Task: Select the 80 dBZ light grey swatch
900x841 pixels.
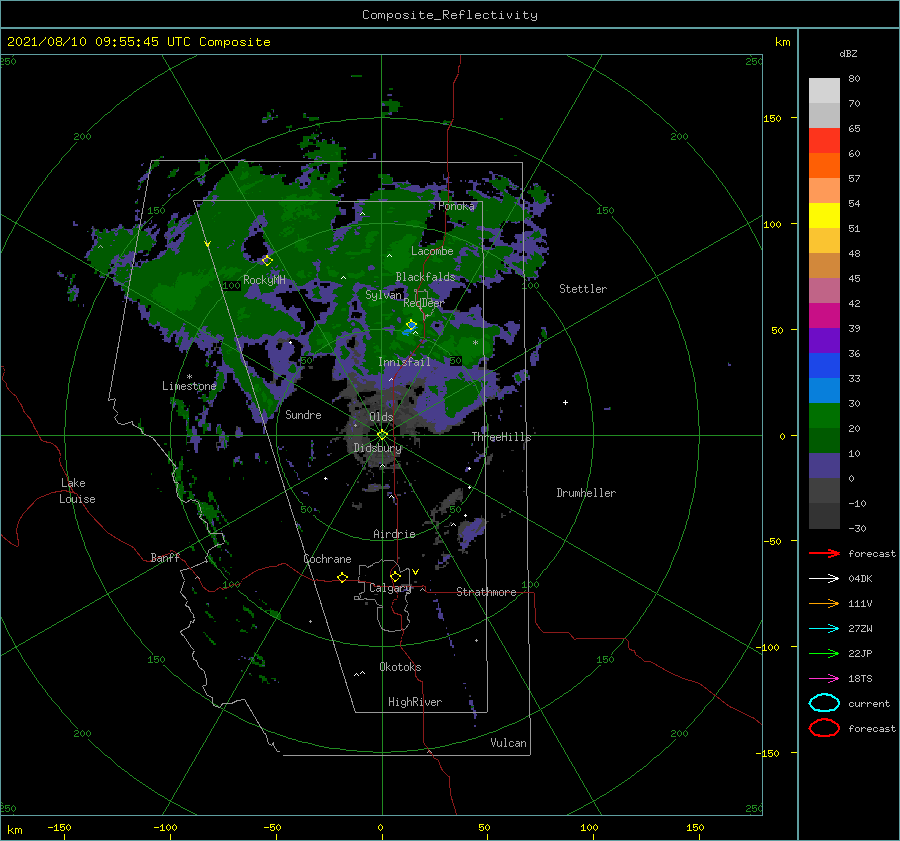Action: click(x=824, y=91)
